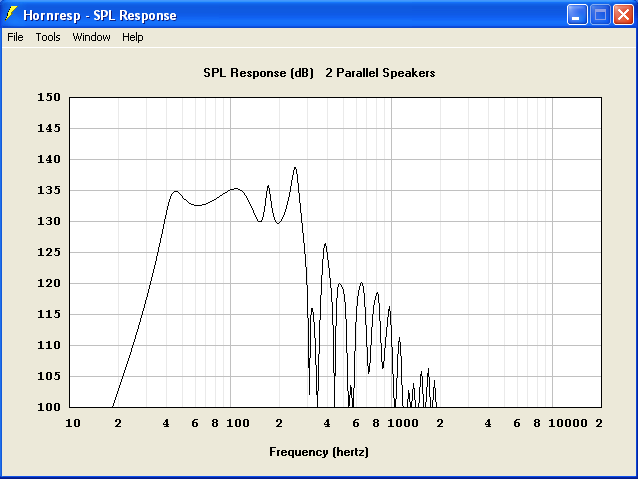Click the 130 dB axis label
This screenshot has width=638, height=479.
tap(49, 221)
